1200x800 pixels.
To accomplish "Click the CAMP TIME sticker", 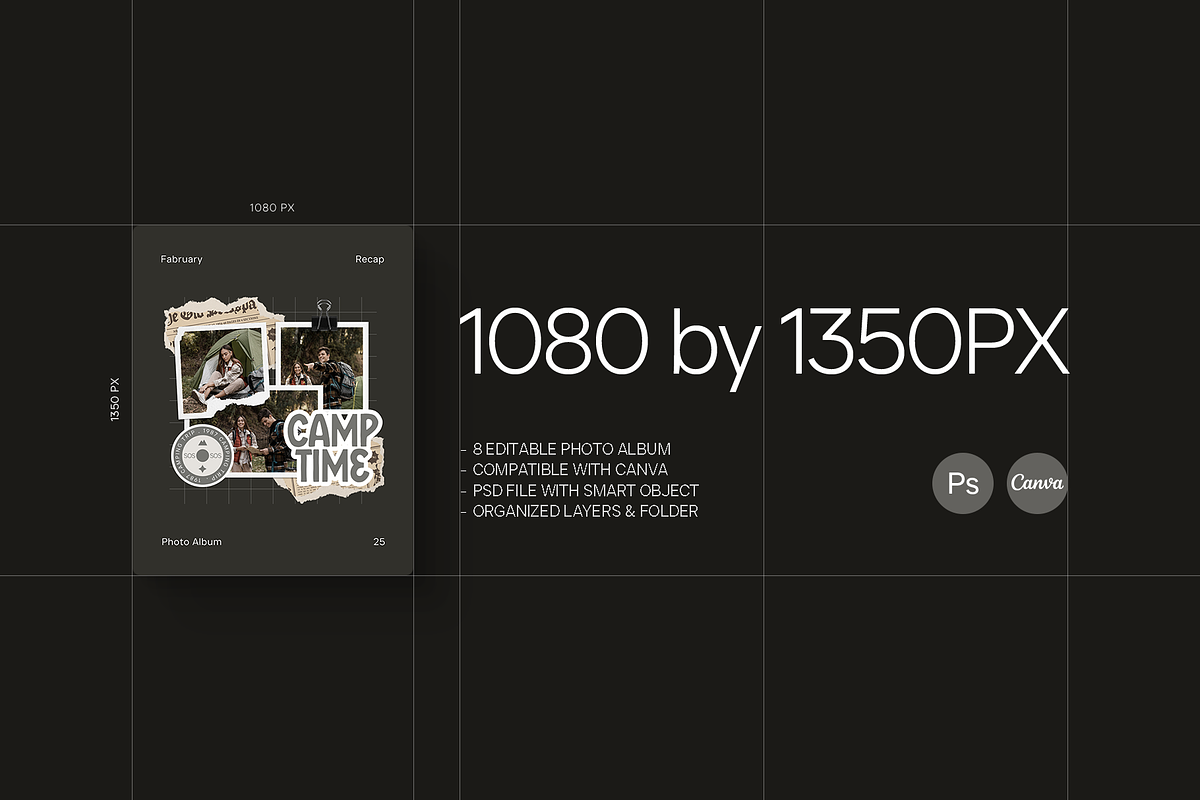I will tap(332, 446).
